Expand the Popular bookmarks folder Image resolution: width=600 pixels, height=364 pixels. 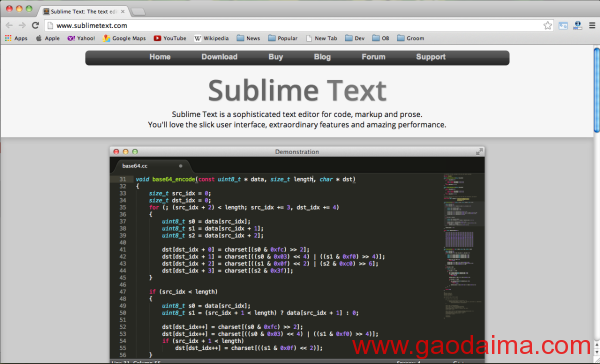pyautogui.click(x=283, y=38)
